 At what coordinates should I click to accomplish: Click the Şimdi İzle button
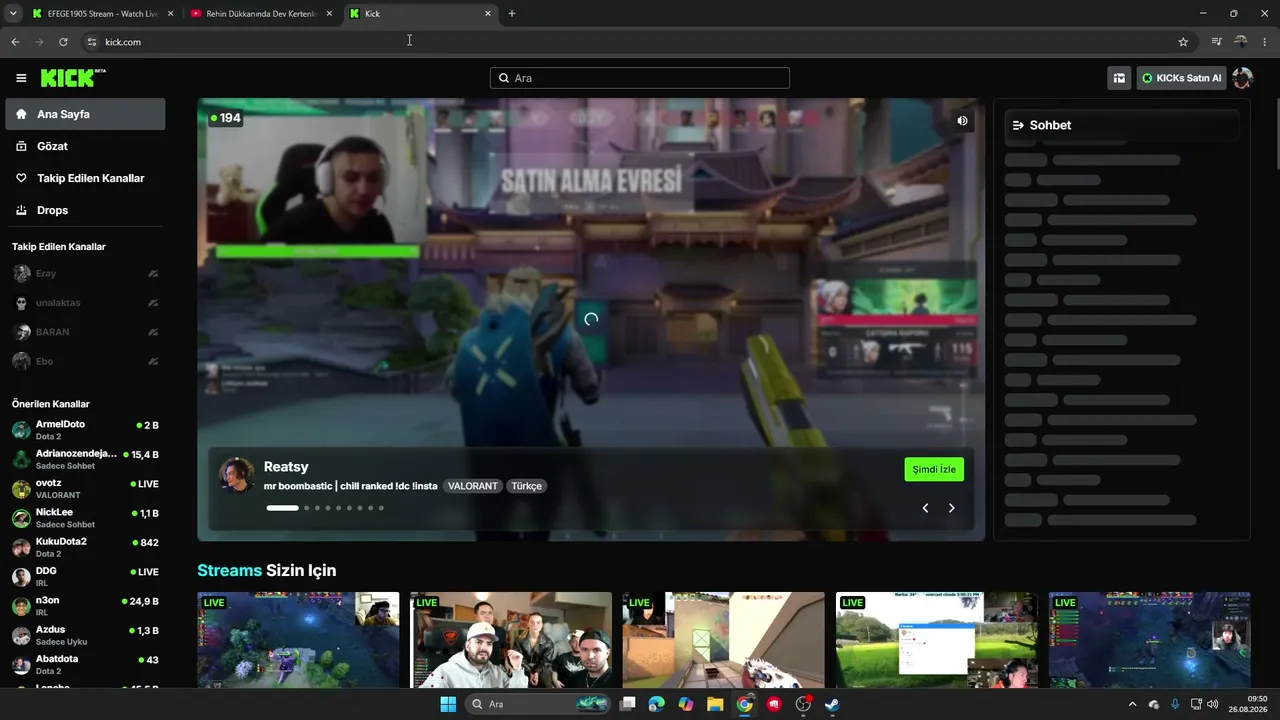tap(934, 469)
